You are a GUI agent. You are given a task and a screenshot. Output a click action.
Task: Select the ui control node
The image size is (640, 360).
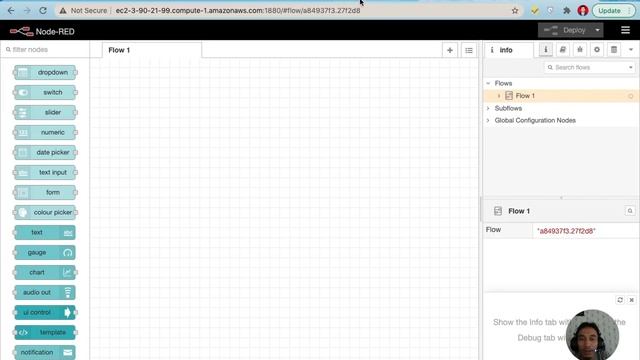[45, 313]
